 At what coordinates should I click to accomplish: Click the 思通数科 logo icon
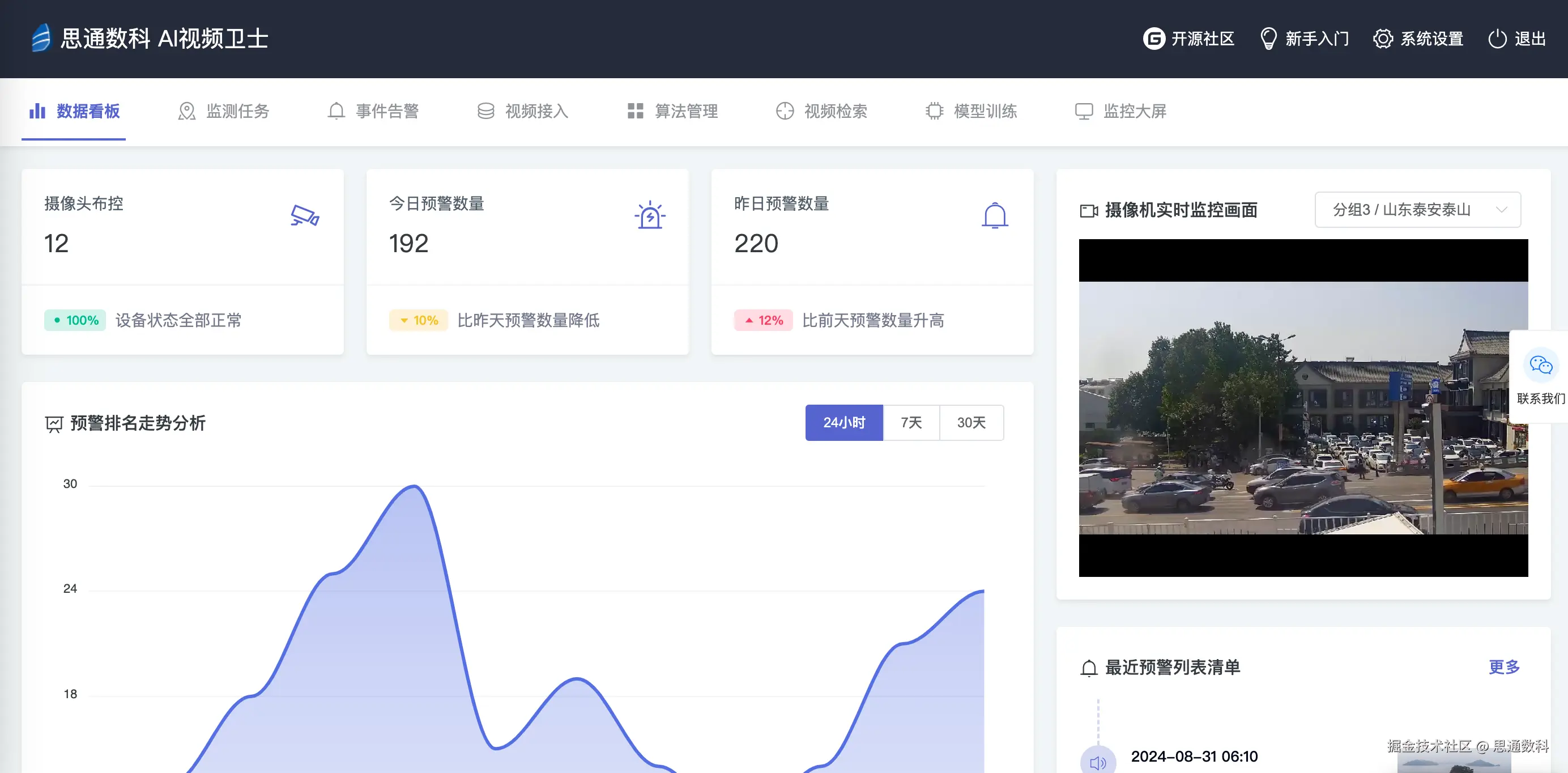click(41, 38)
